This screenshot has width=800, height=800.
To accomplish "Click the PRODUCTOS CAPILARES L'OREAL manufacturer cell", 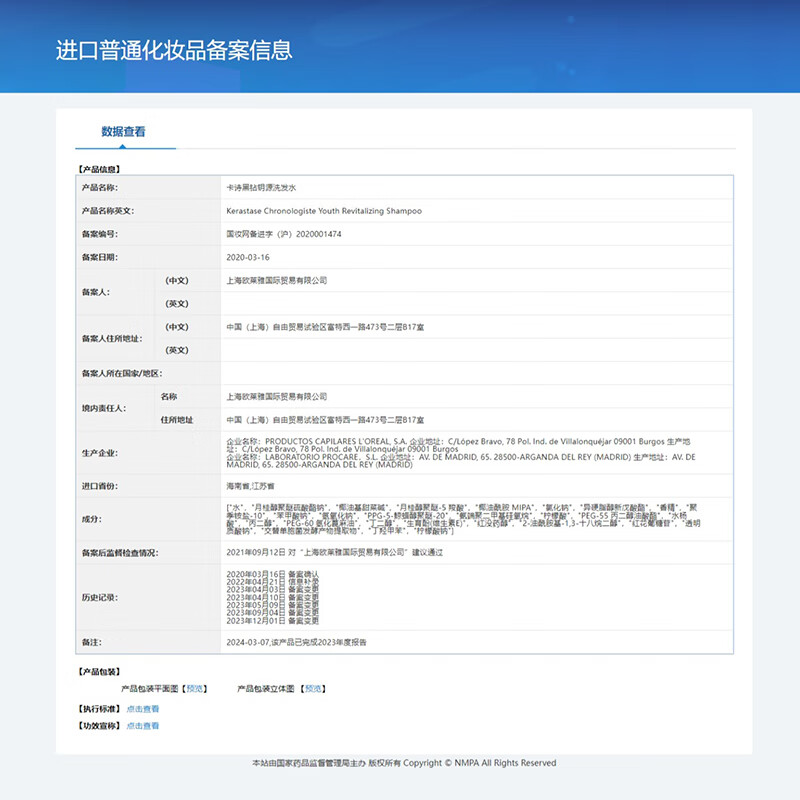I will click(400, 453).
